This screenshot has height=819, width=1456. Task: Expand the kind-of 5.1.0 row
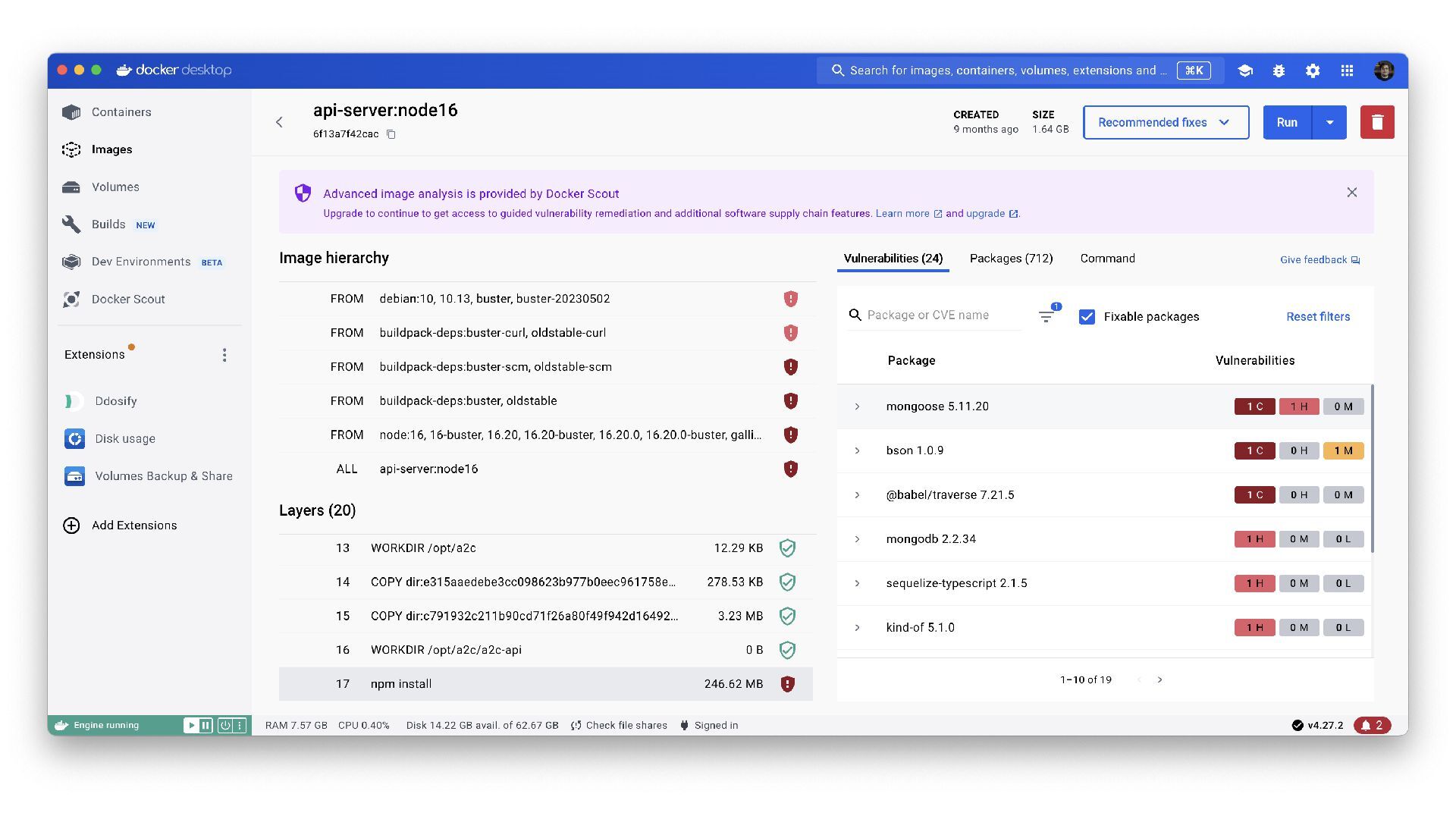pyautogui.click(x=858, y=628)
